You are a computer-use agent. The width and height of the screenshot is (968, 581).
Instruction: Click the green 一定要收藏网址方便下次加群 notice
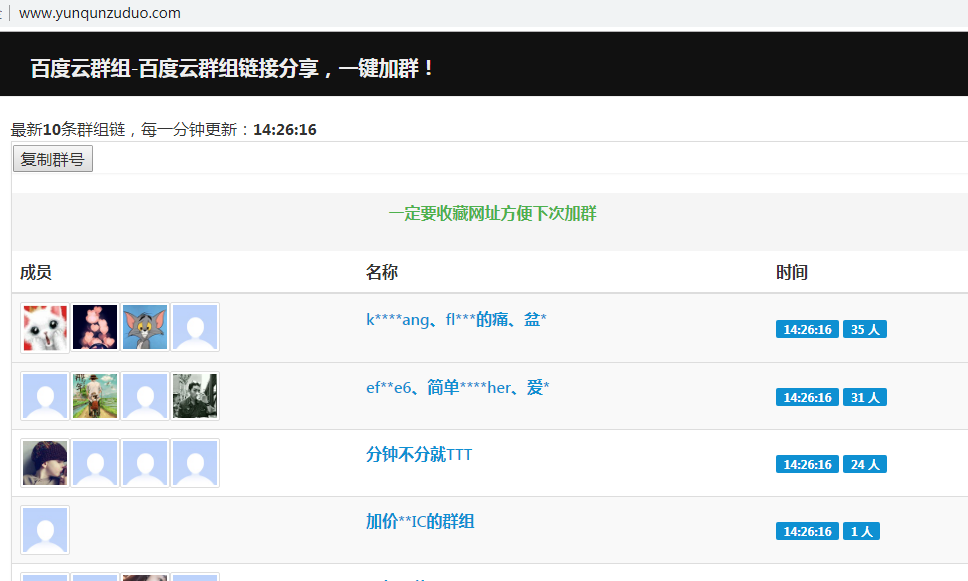493,214
